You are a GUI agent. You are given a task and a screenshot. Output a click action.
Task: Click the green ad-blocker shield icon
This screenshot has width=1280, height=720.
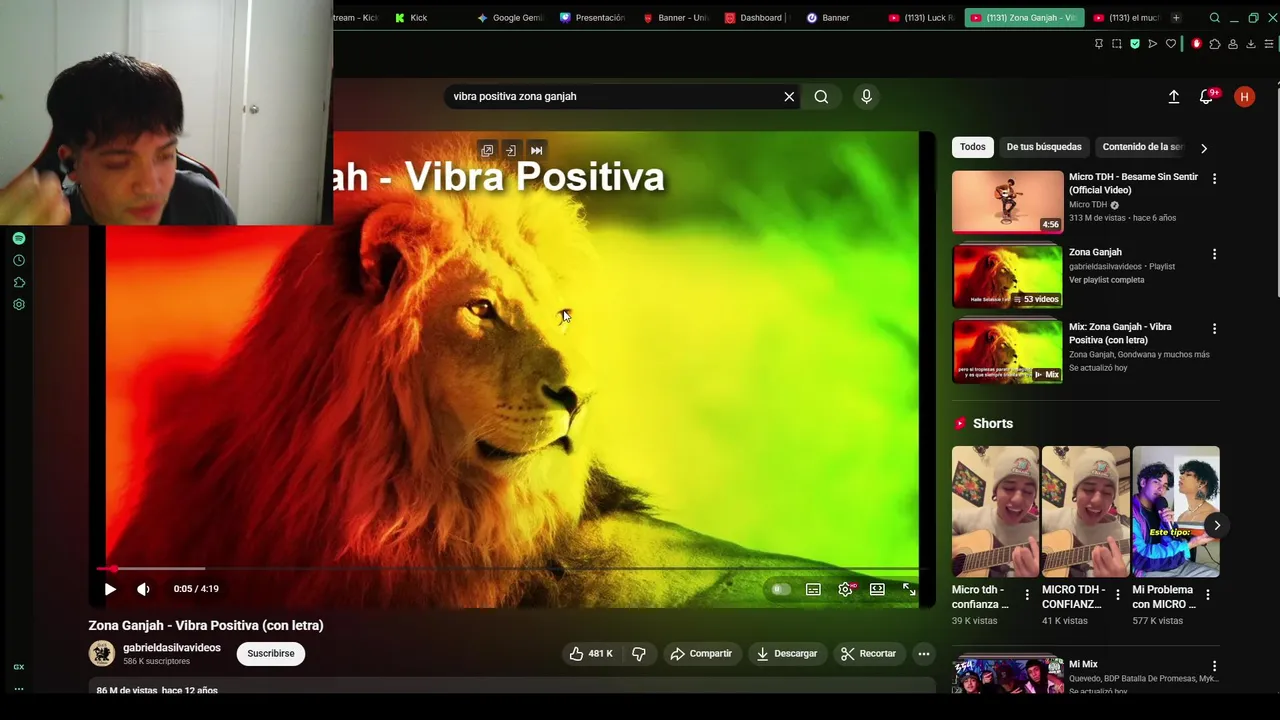pos(1135,44)
